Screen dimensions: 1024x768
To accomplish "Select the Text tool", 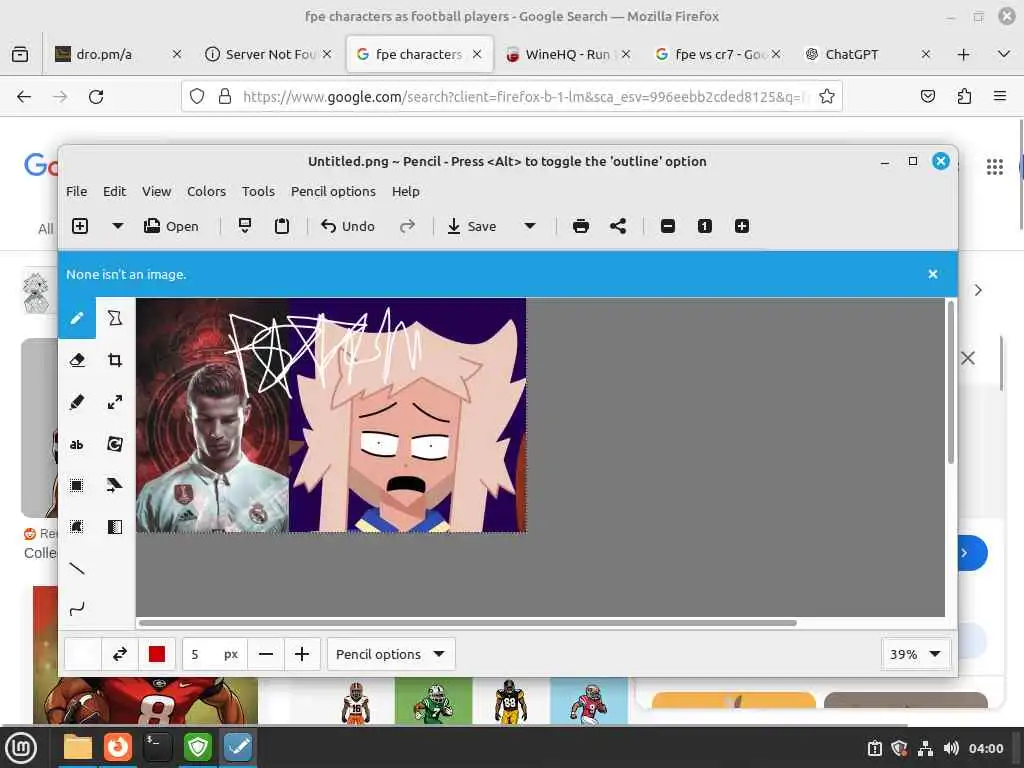I will click(76, 444).
